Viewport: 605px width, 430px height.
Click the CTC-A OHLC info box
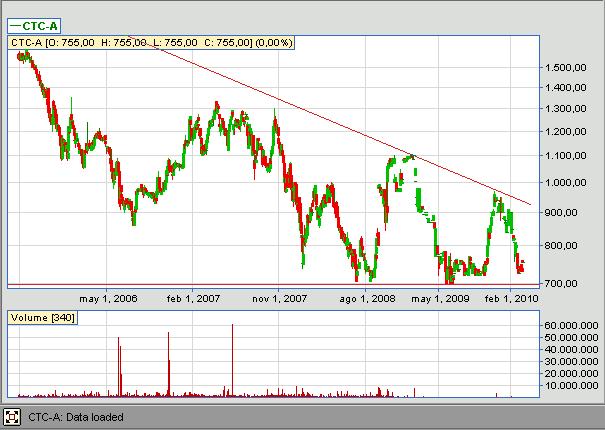click(x=151, y=42)
